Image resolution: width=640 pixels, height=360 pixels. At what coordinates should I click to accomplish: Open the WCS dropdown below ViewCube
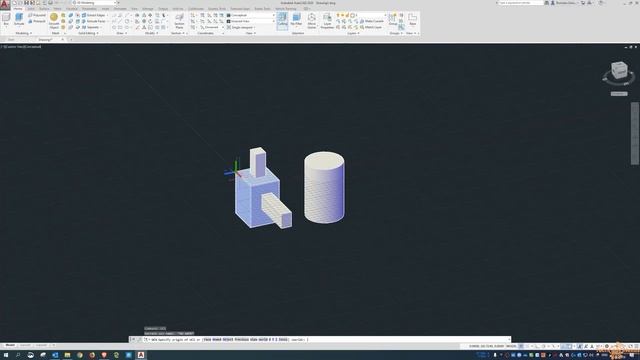619,94
